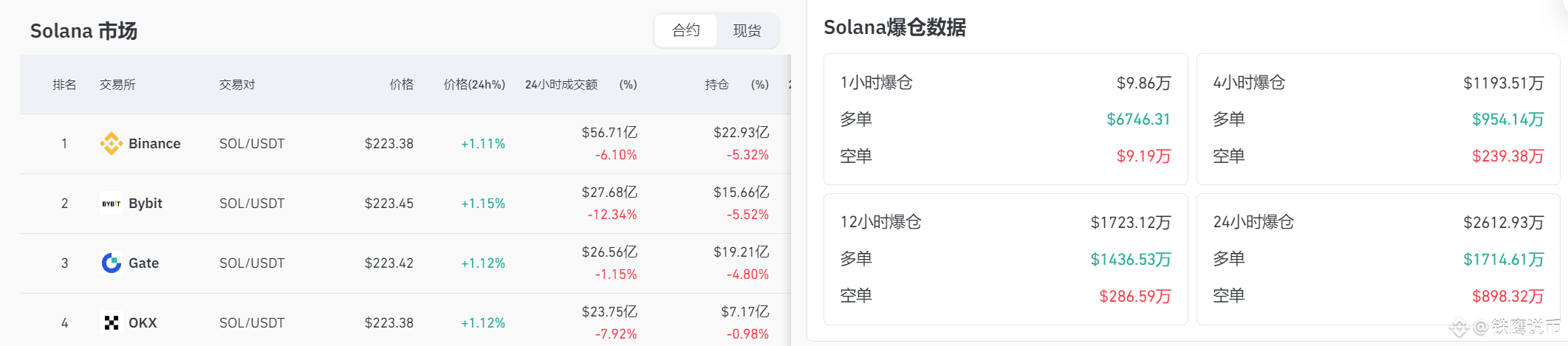Sort by the 持仓 column header

click(x=716, y=84)
